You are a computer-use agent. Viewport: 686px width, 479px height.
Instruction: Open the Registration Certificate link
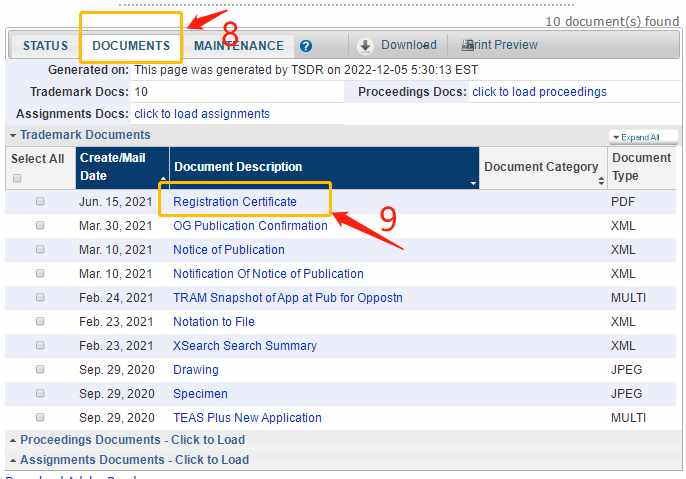point(235,202)
